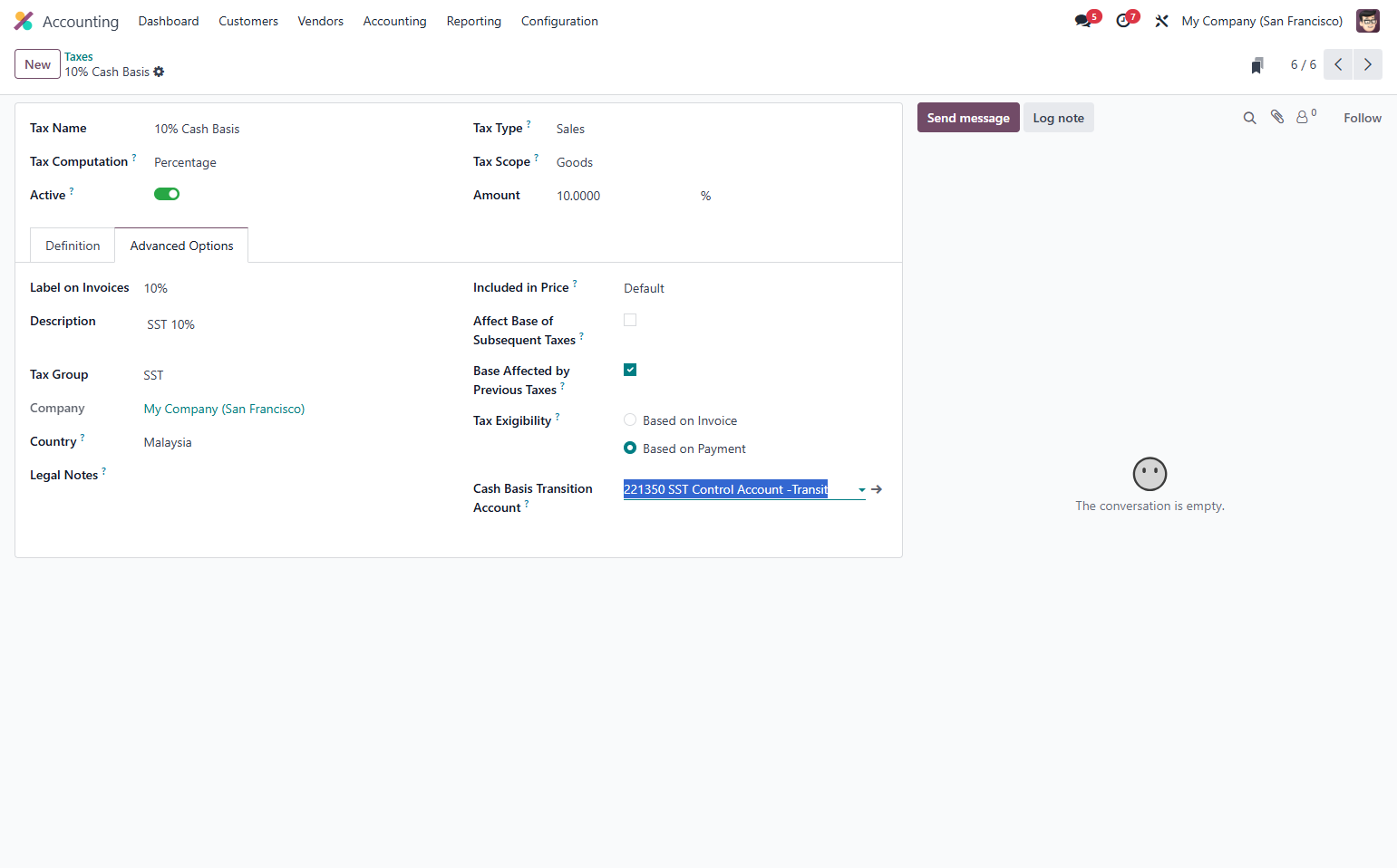The height and width of the screenshot is (868, 1397).
Task: Open the Cash Basis Transition Account external link arrow
Action: [x=877, y=489]
